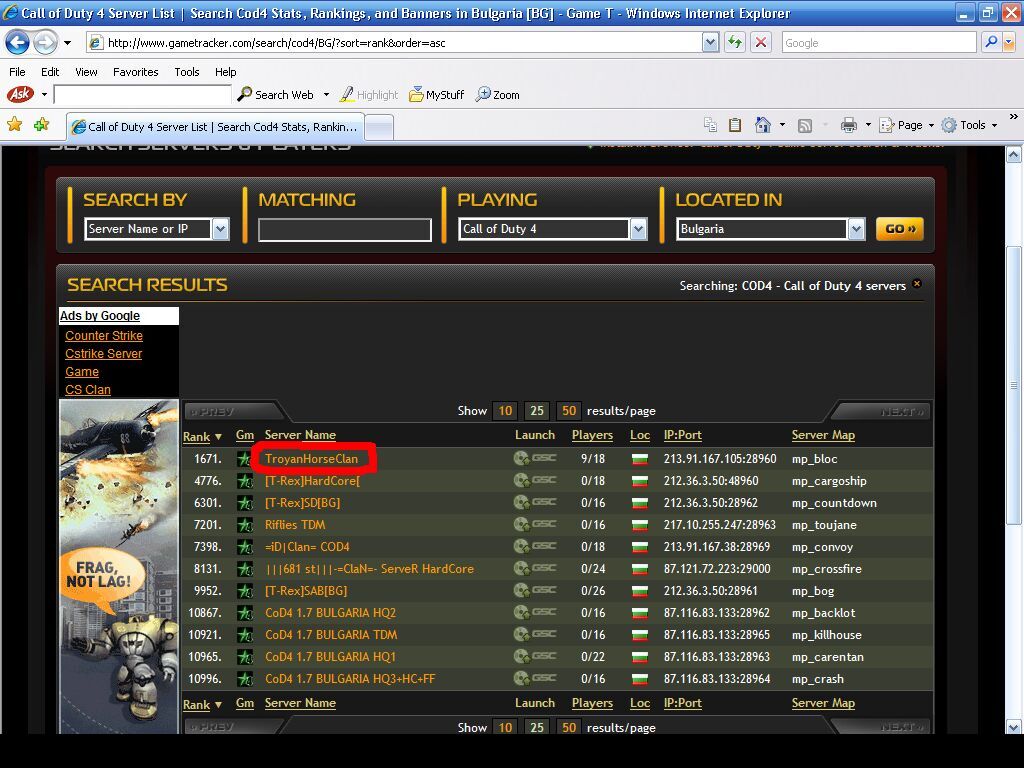Click the Ask toolbar logo
Viewport: 1024px width, 768px height.
(20, 95)
